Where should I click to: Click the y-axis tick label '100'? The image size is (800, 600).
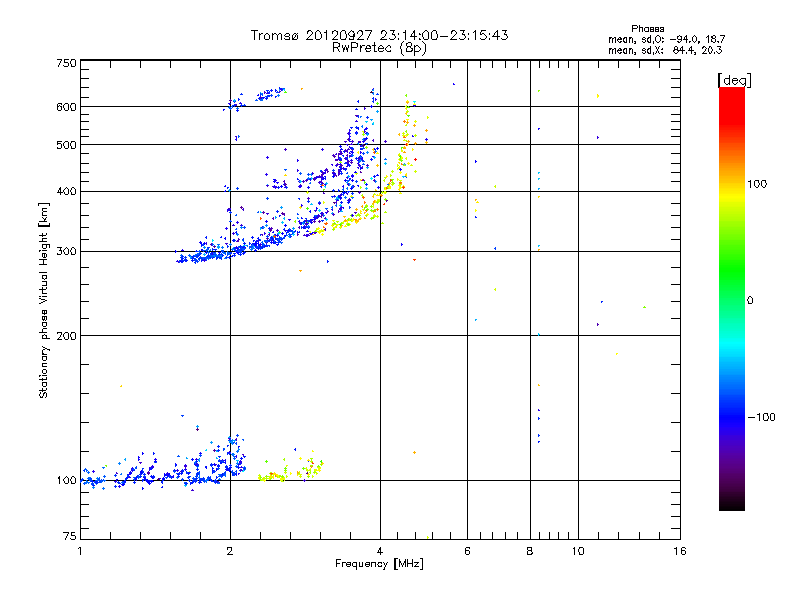[67, 481]
